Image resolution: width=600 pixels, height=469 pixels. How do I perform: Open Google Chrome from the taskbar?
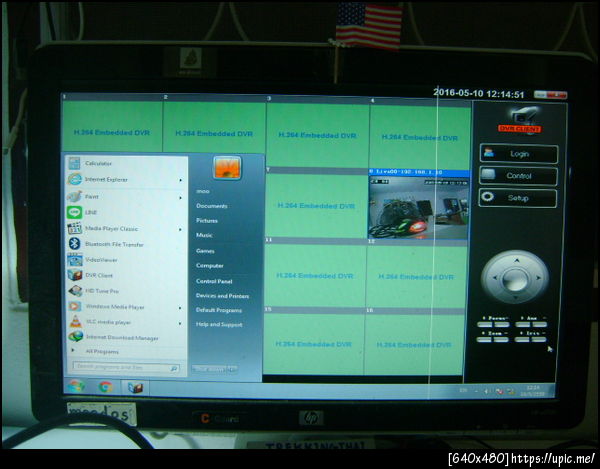click(106, 387)
